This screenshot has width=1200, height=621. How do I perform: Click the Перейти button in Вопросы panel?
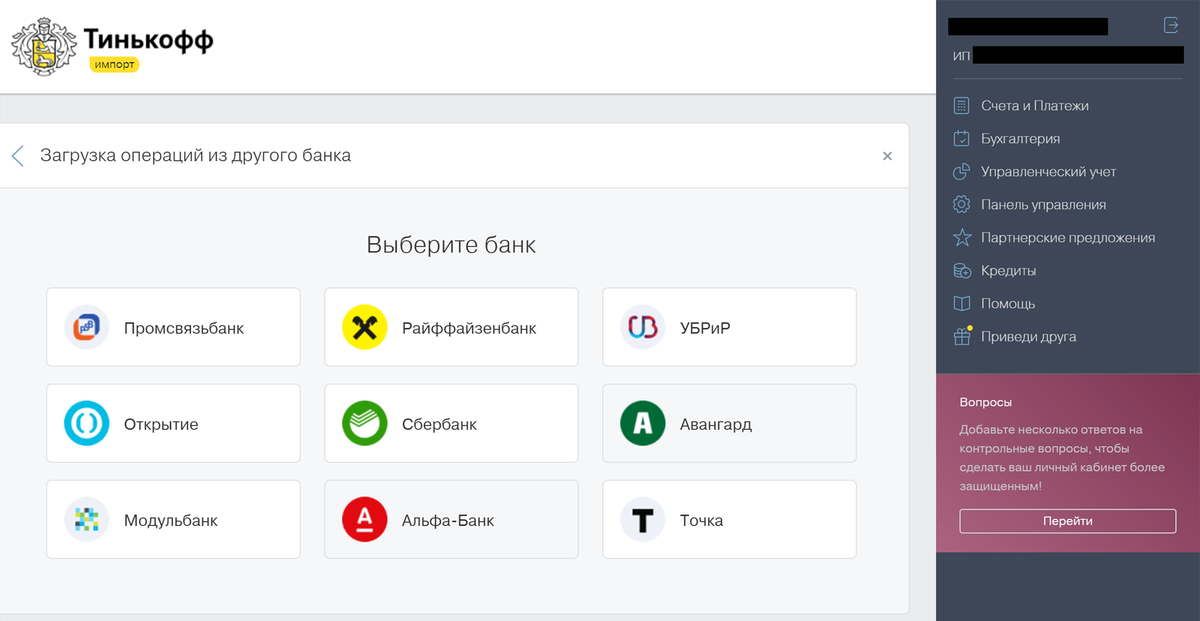tap(1068, 521)
